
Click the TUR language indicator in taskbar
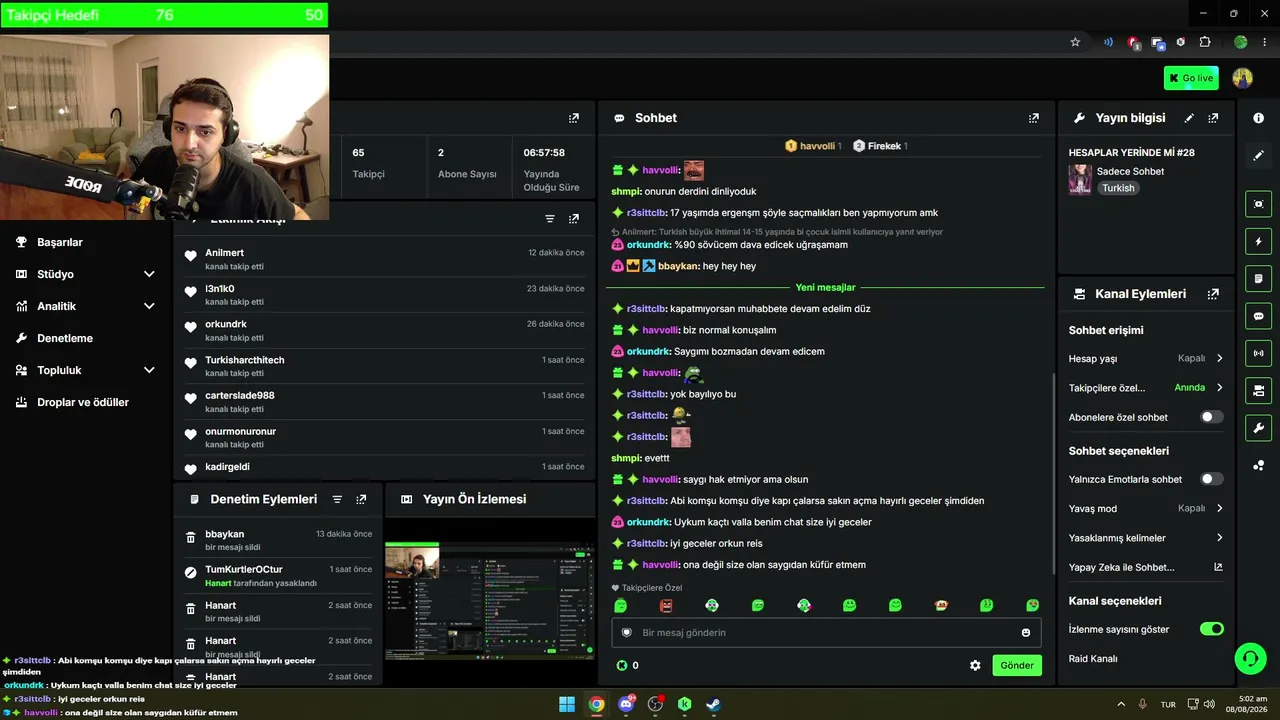pyautogui.click(x=1168, y=705)
